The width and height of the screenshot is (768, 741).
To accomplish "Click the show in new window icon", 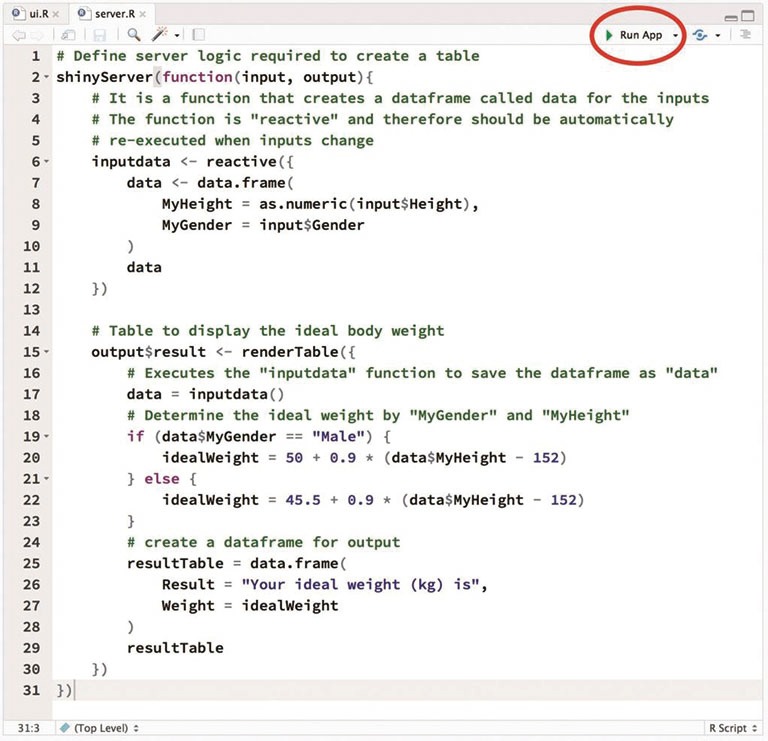I will coord(69,35).
